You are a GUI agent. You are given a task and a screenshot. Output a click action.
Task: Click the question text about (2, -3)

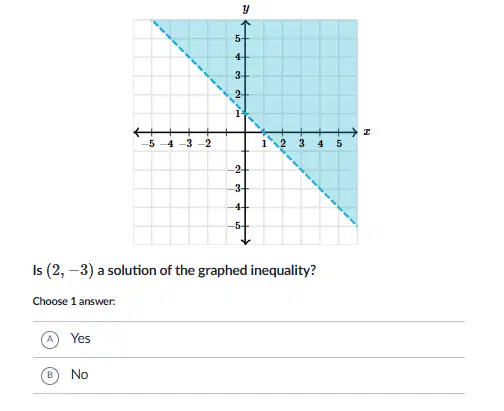(174, 270)
